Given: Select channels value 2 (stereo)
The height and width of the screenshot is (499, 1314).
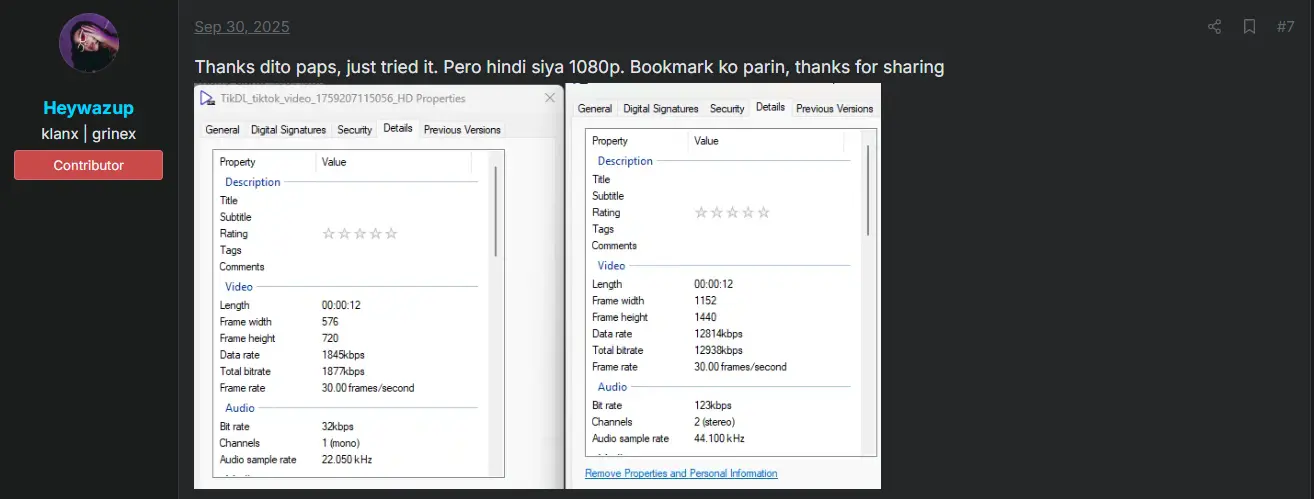Looking at the screenshot, I should pos(715,422).
